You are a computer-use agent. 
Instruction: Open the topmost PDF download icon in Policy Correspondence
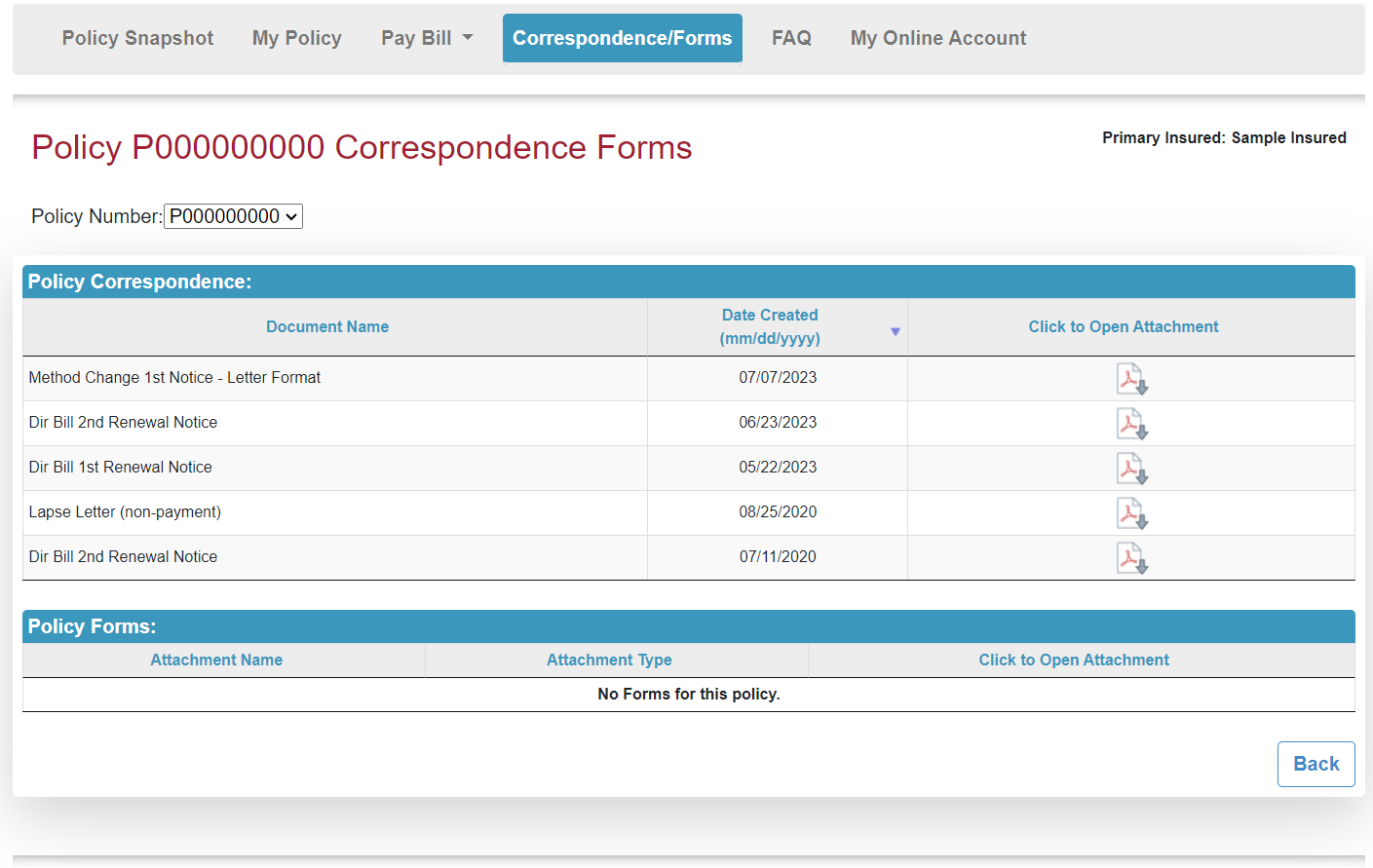[1131, 378]
